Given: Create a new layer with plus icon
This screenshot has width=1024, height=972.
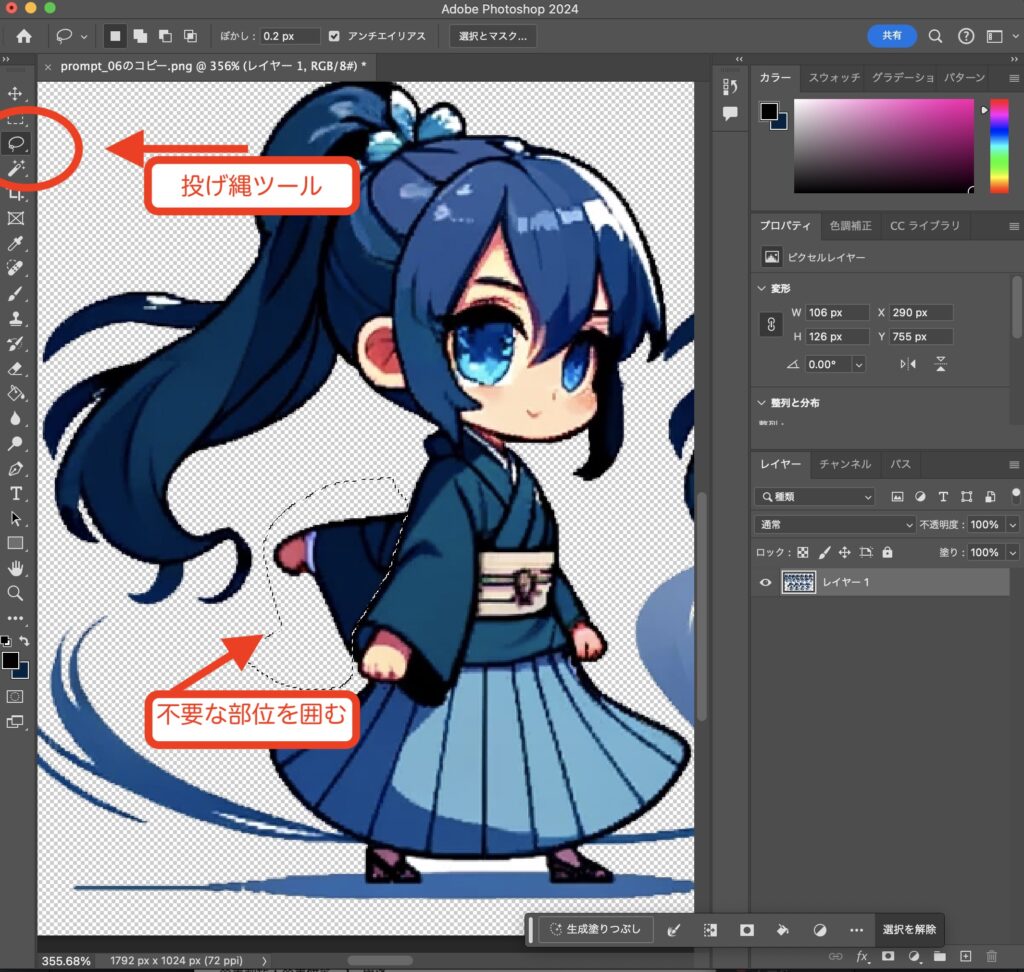Looking at the screenshot, I should 965,956.
